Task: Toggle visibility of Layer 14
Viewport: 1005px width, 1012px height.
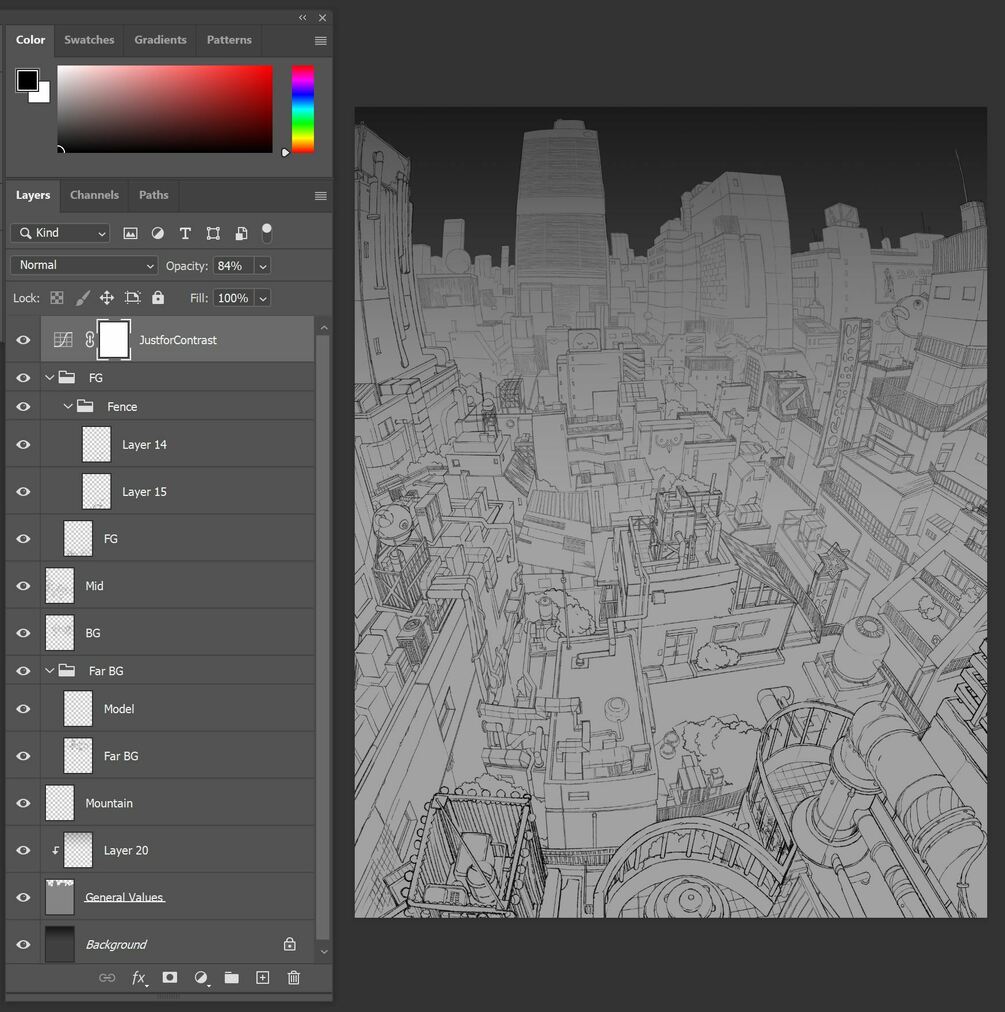Action: pyautogui.click(x=23, y=445)
